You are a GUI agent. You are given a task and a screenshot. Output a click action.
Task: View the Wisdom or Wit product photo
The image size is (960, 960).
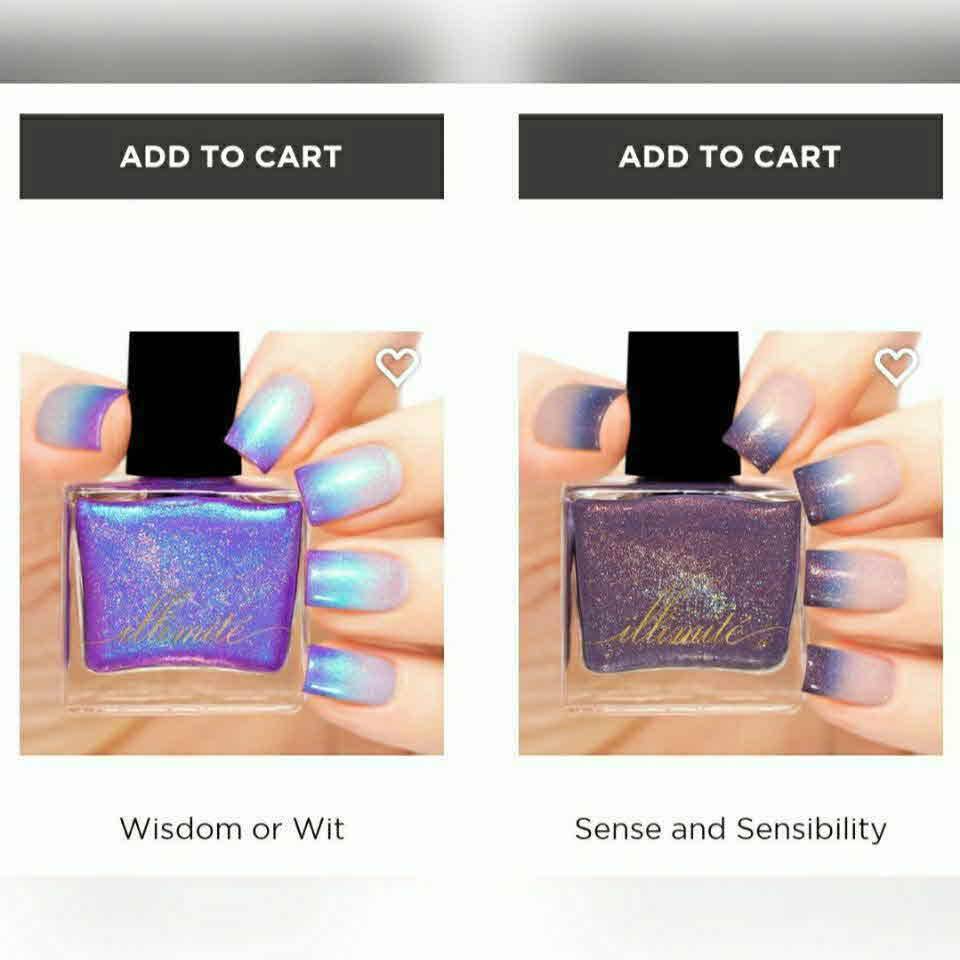(x=231, y=542)
